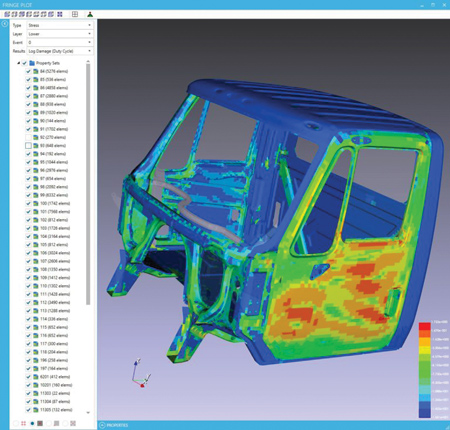Click the green person icon in toolbar

(x=90, y=14)
